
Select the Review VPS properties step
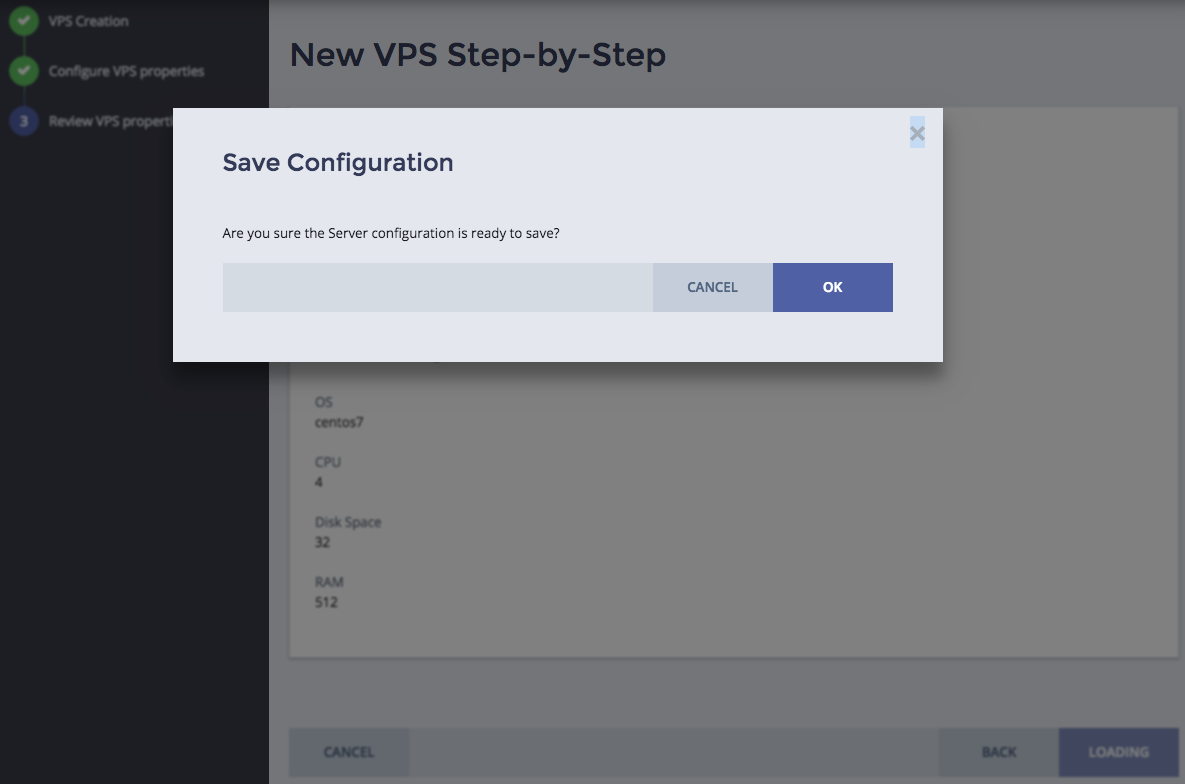110,122
